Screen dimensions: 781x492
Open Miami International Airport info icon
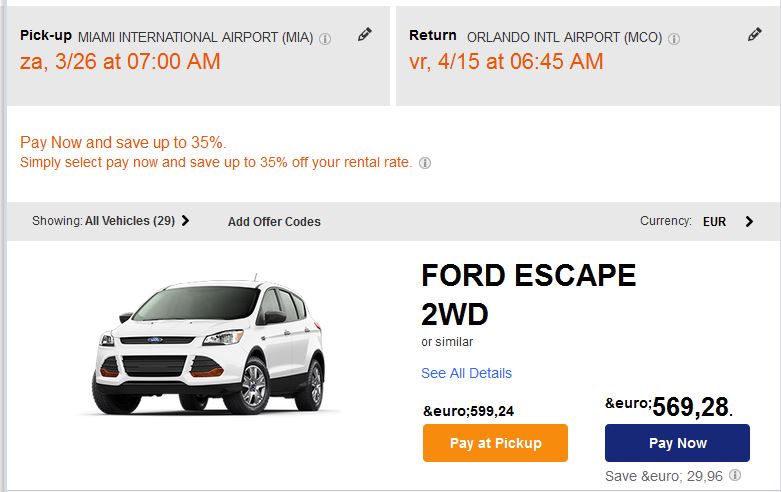(x=325, y=39)
